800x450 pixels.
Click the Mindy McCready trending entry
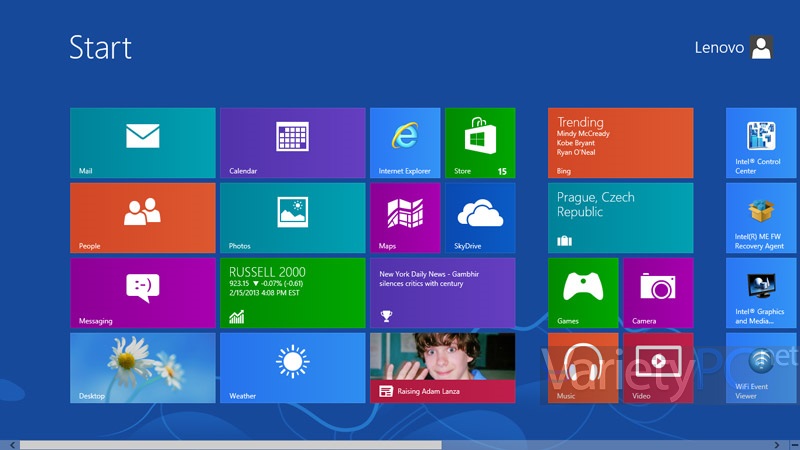[583, 134]
